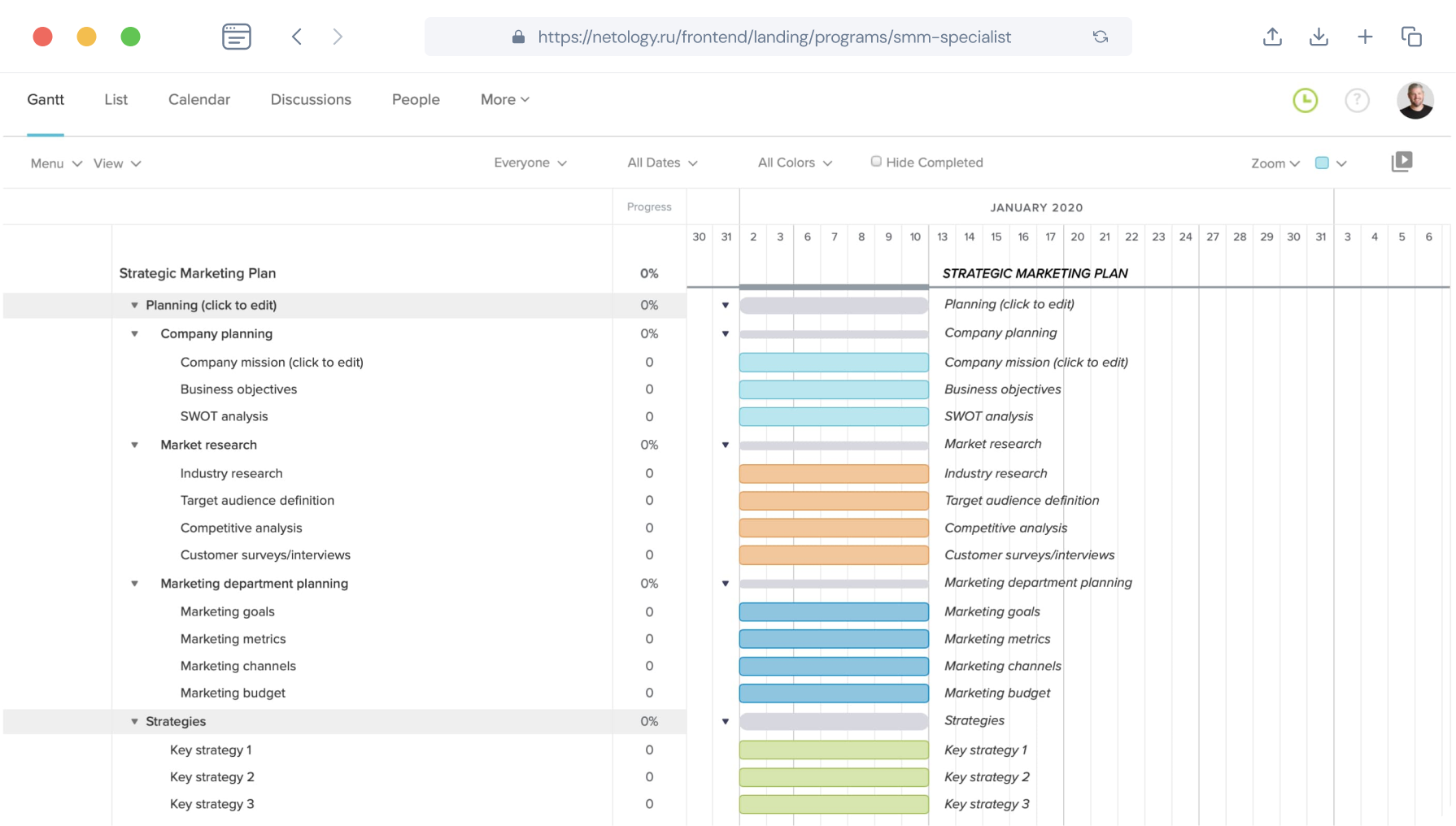This screenshot has width=1456, height=826.
Task: Collapse the Strategies group in task list
Action: click(x=135, y=722)
